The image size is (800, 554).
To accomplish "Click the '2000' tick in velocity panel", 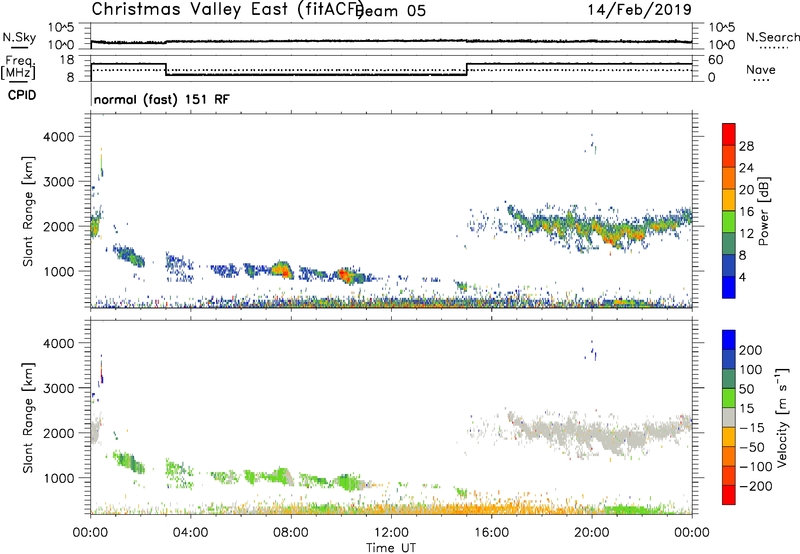I will point(58,433).
